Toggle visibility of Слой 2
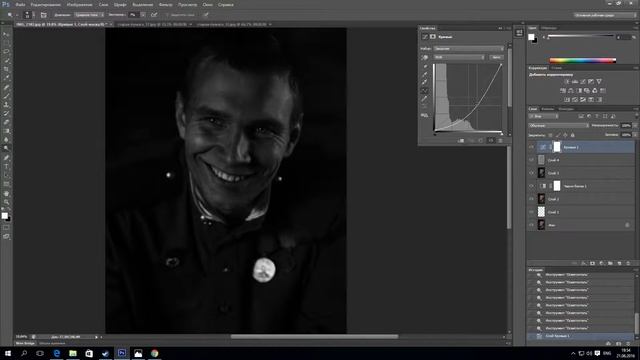The image size is (640, 360). tap(531, 199)
